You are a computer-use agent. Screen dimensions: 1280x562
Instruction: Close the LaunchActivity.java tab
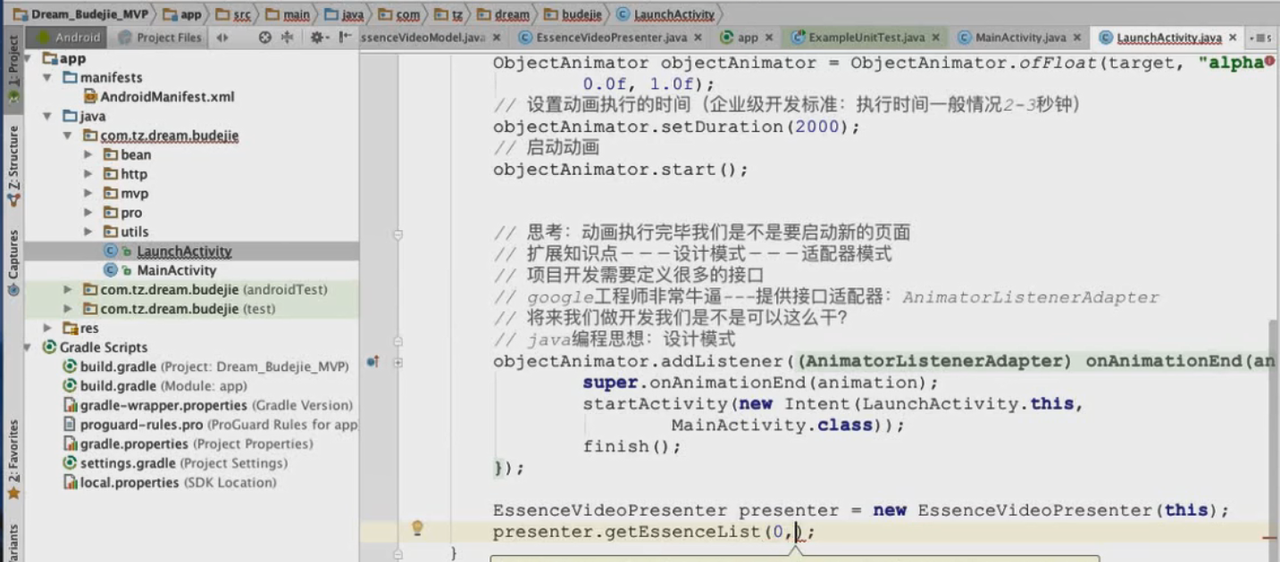click(x=1233, y=37)
